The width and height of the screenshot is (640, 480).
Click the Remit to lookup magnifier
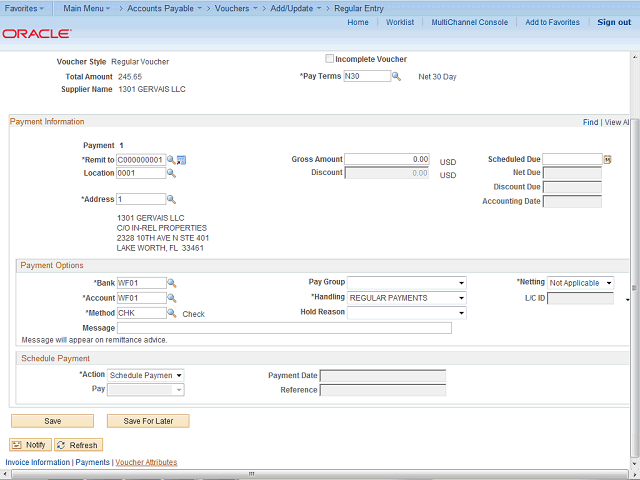coord(171,159)
